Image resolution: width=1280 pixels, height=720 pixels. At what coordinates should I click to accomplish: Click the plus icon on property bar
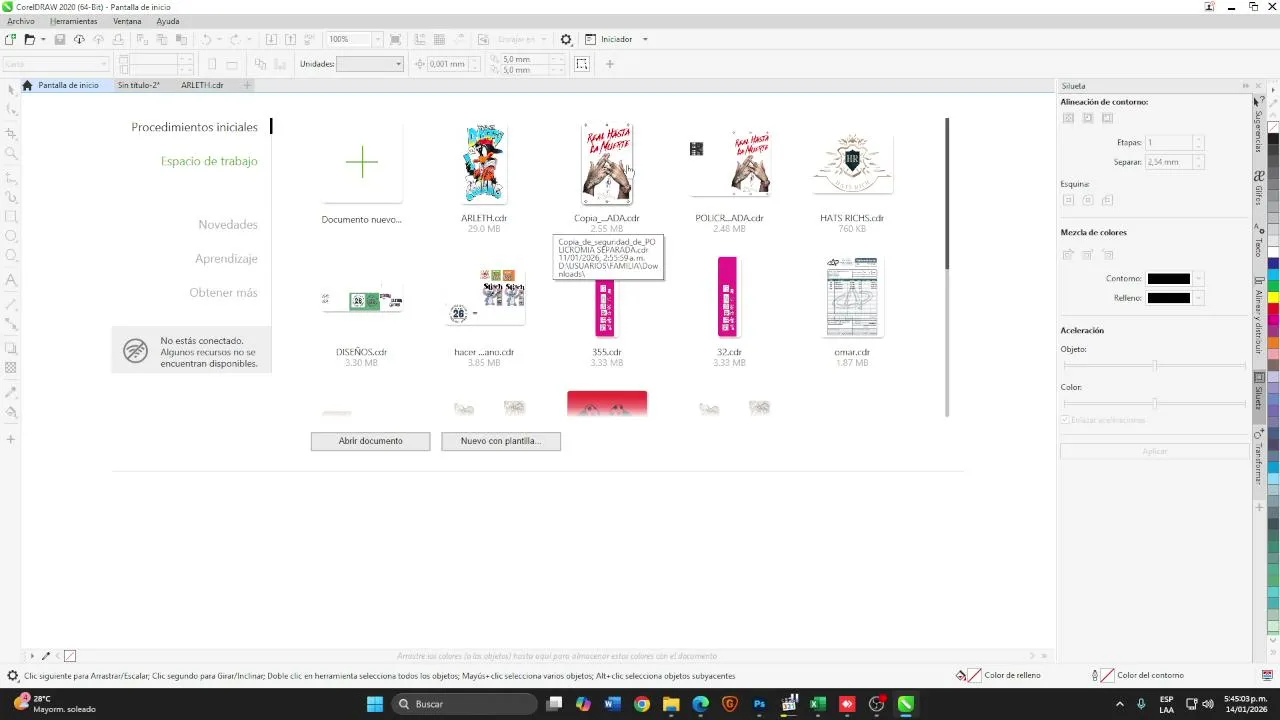(610, 64)
